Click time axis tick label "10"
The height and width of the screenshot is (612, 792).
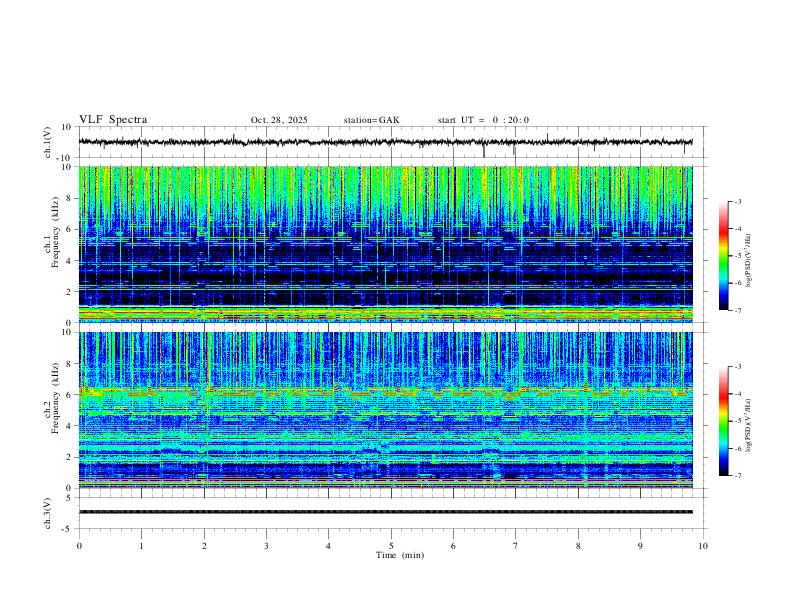[x=703, y=546]
